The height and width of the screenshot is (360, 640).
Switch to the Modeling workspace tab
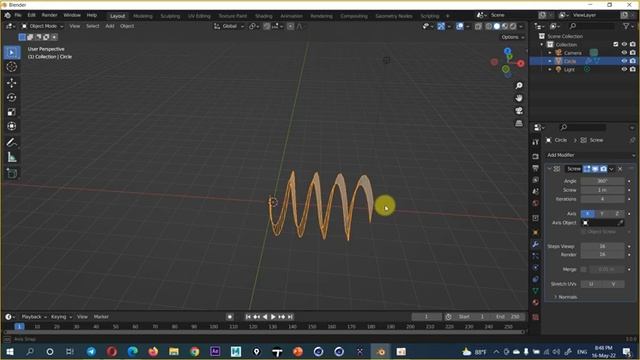(143, 16)
